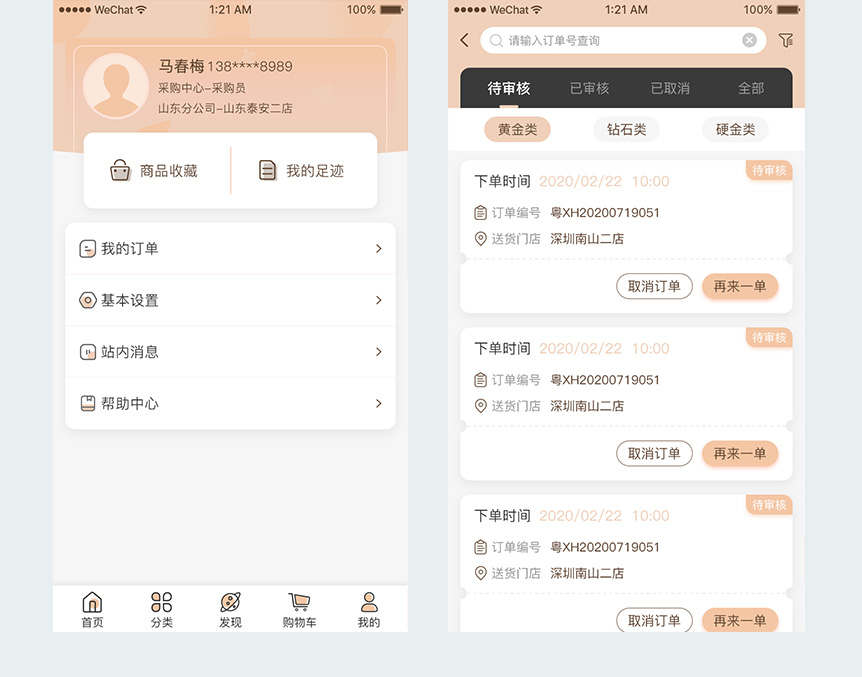Screen dimensions: 862x677
Task: Clear the search field with the X icon
Action: tap(749, 40)
